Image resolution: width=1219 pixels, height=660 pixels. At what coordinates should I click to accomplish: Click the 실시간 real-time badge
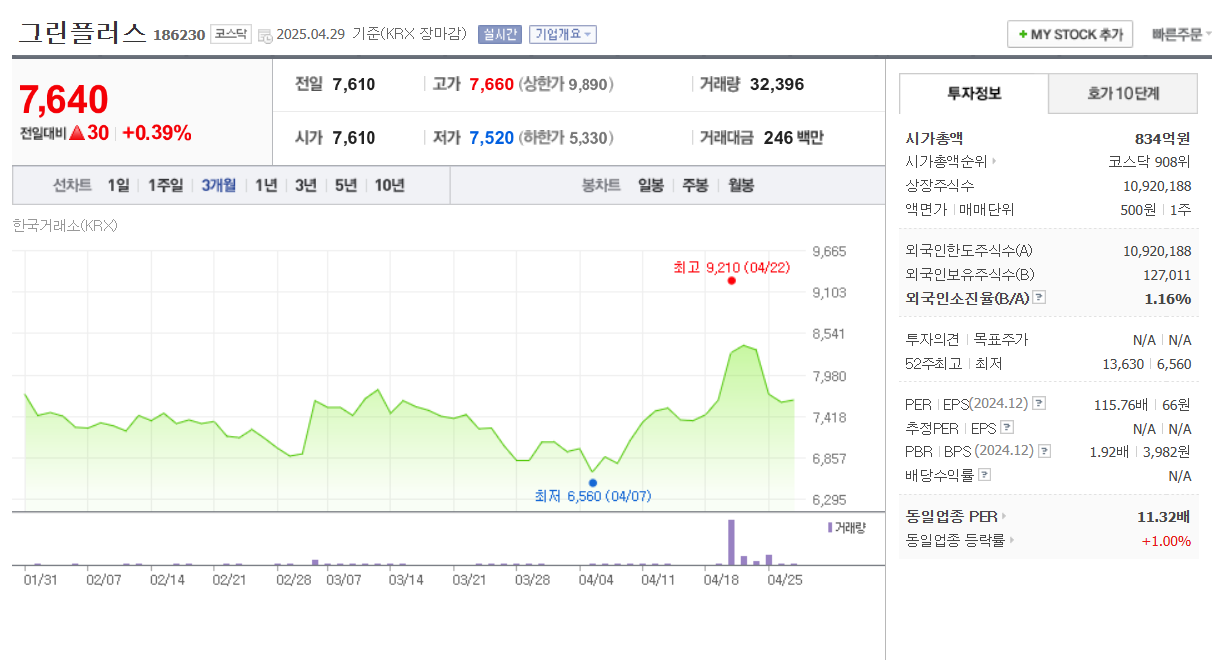click(x=500, y=34)
